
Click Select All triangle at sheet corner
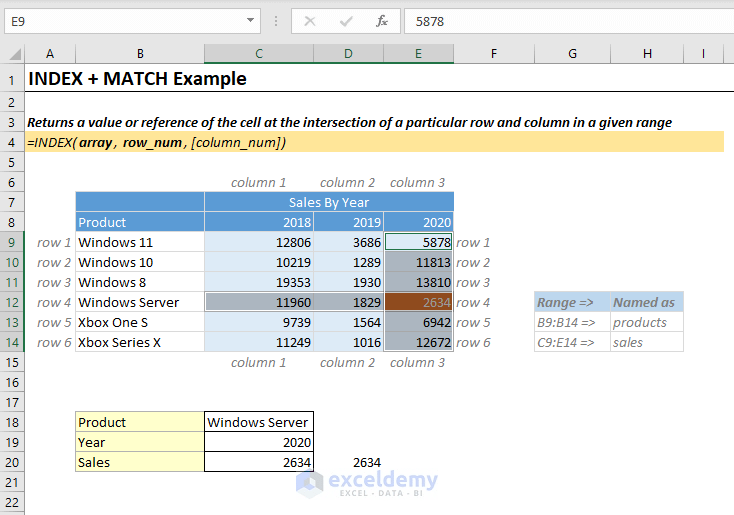tap(15, 54)
